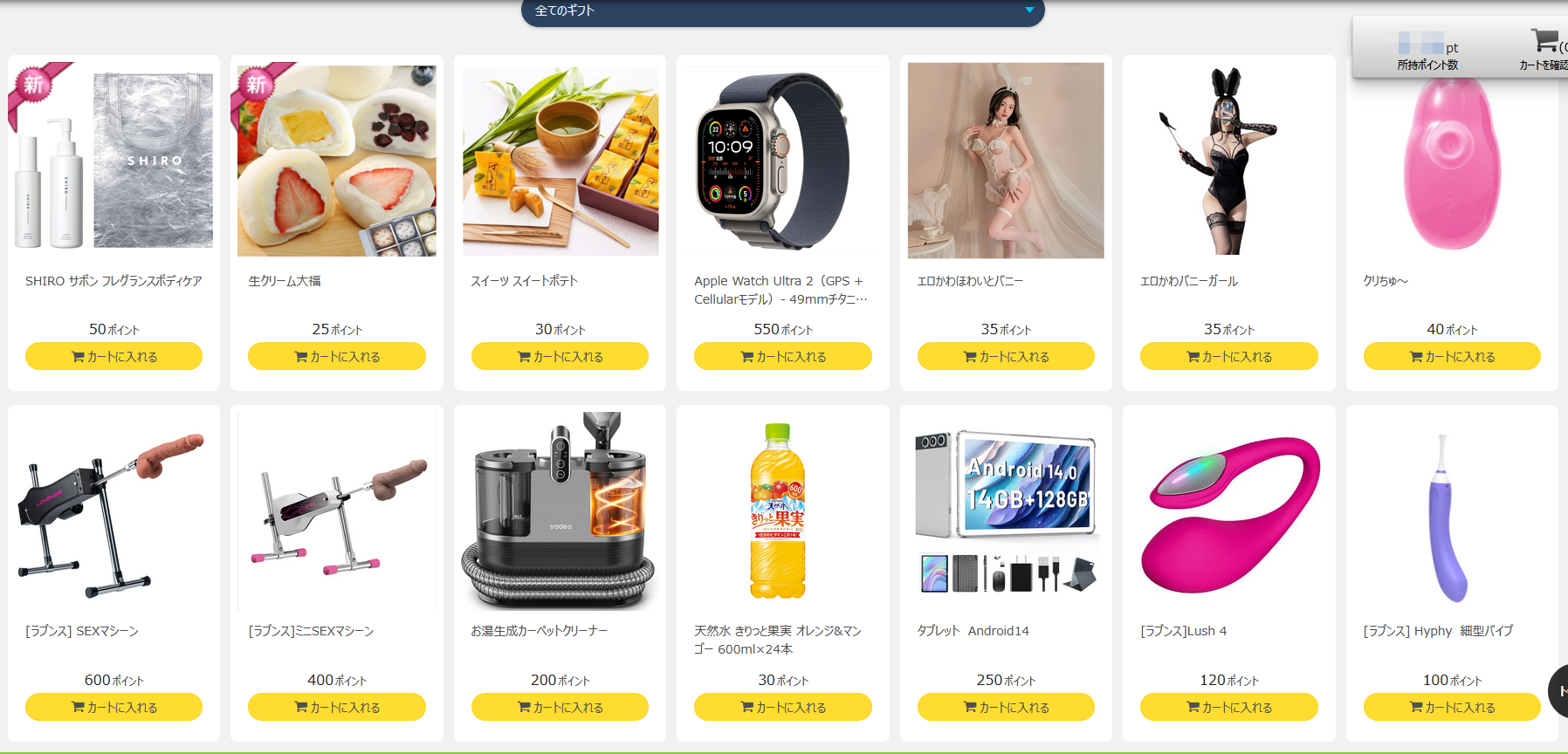View 所持ポイント数 balance panel
Viewport: 1568px width, 754px height.
(1427, 55)
